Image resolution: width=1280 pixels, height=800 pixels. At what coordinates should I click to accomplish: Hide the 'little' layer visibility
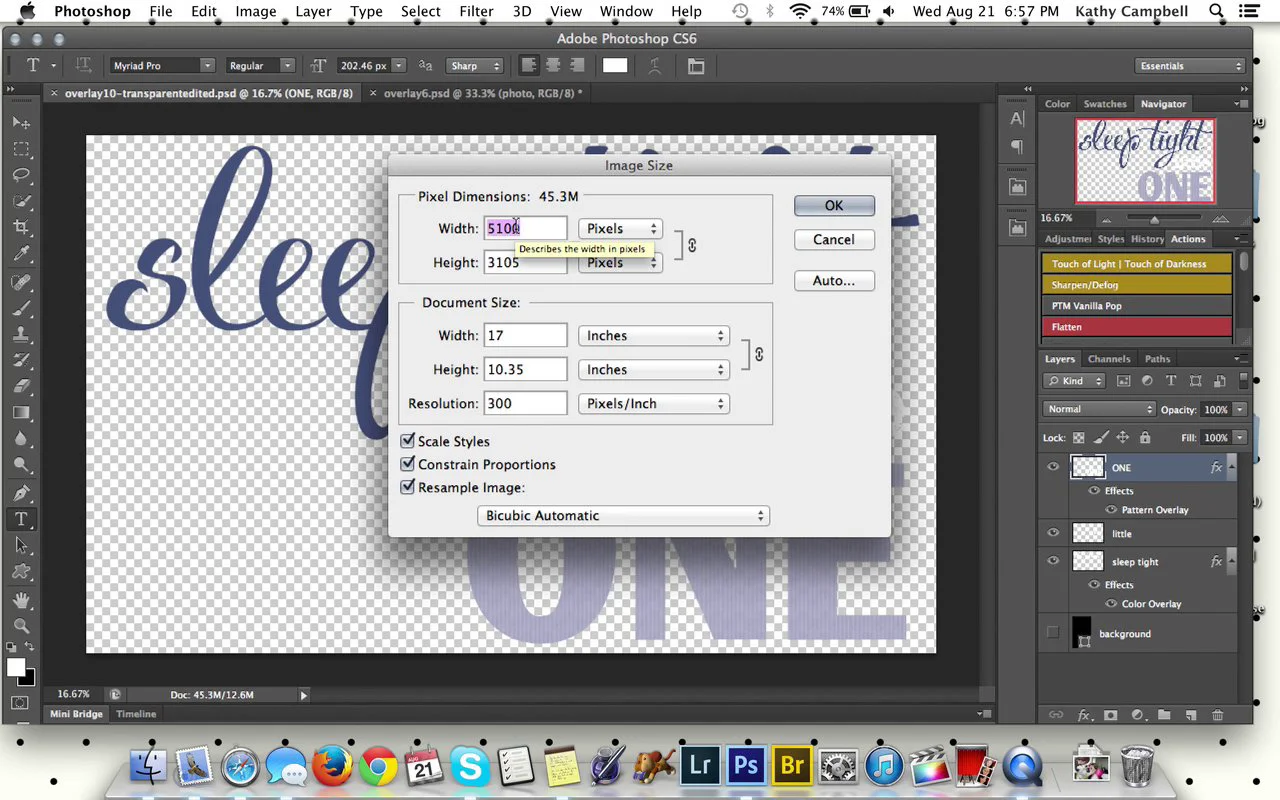(1053, 533)
